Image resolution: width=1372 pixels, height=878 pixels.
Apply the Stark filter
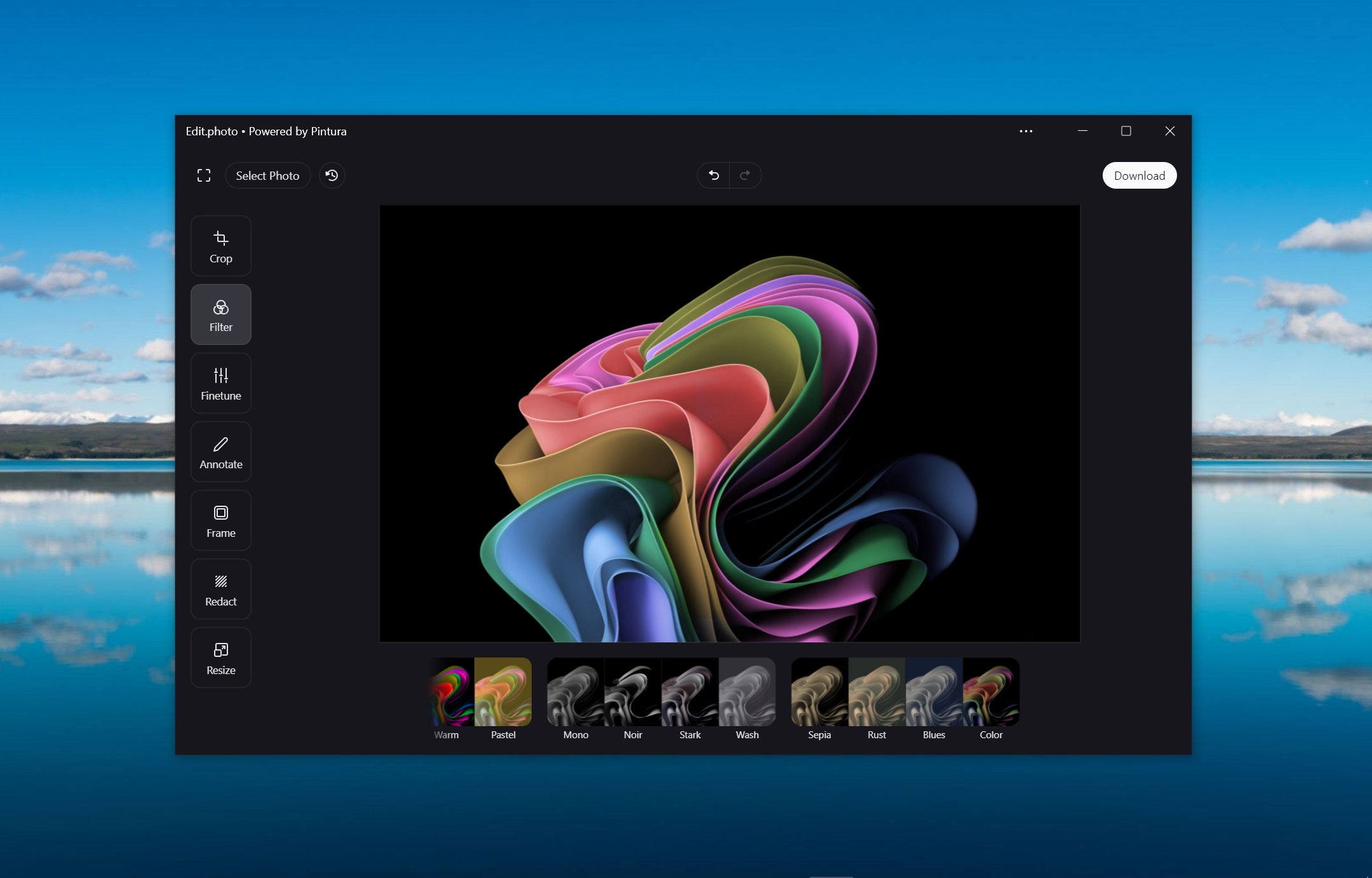pos(690,699)
